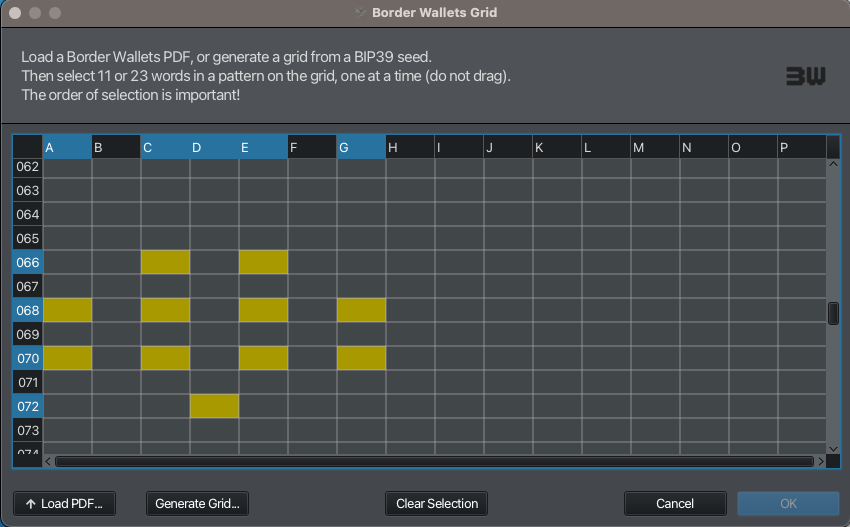Select column header E
The width and height of the screenshot is (850, 527).
click(263, 147)
